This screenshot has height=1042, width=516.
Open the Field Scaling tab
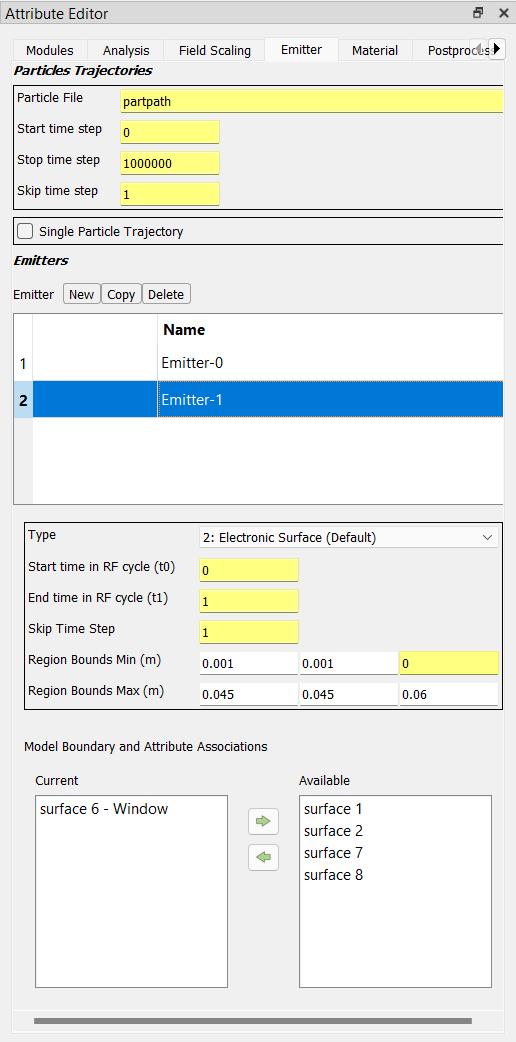click(x=215, y=51)
